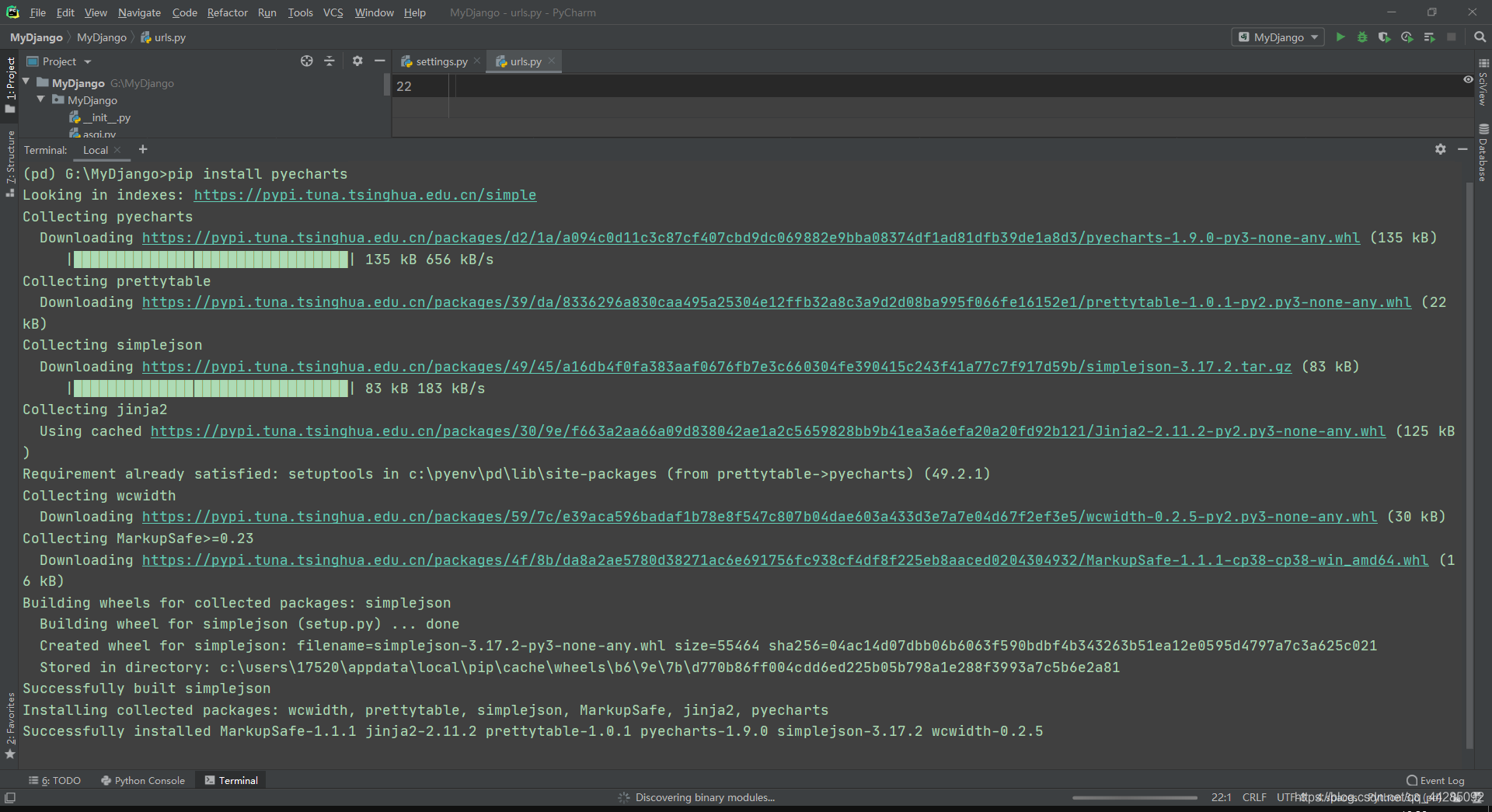Open the Database side panel
Image resolution: width=1492 pixels, height=812 pixels.
point(1483,152)
